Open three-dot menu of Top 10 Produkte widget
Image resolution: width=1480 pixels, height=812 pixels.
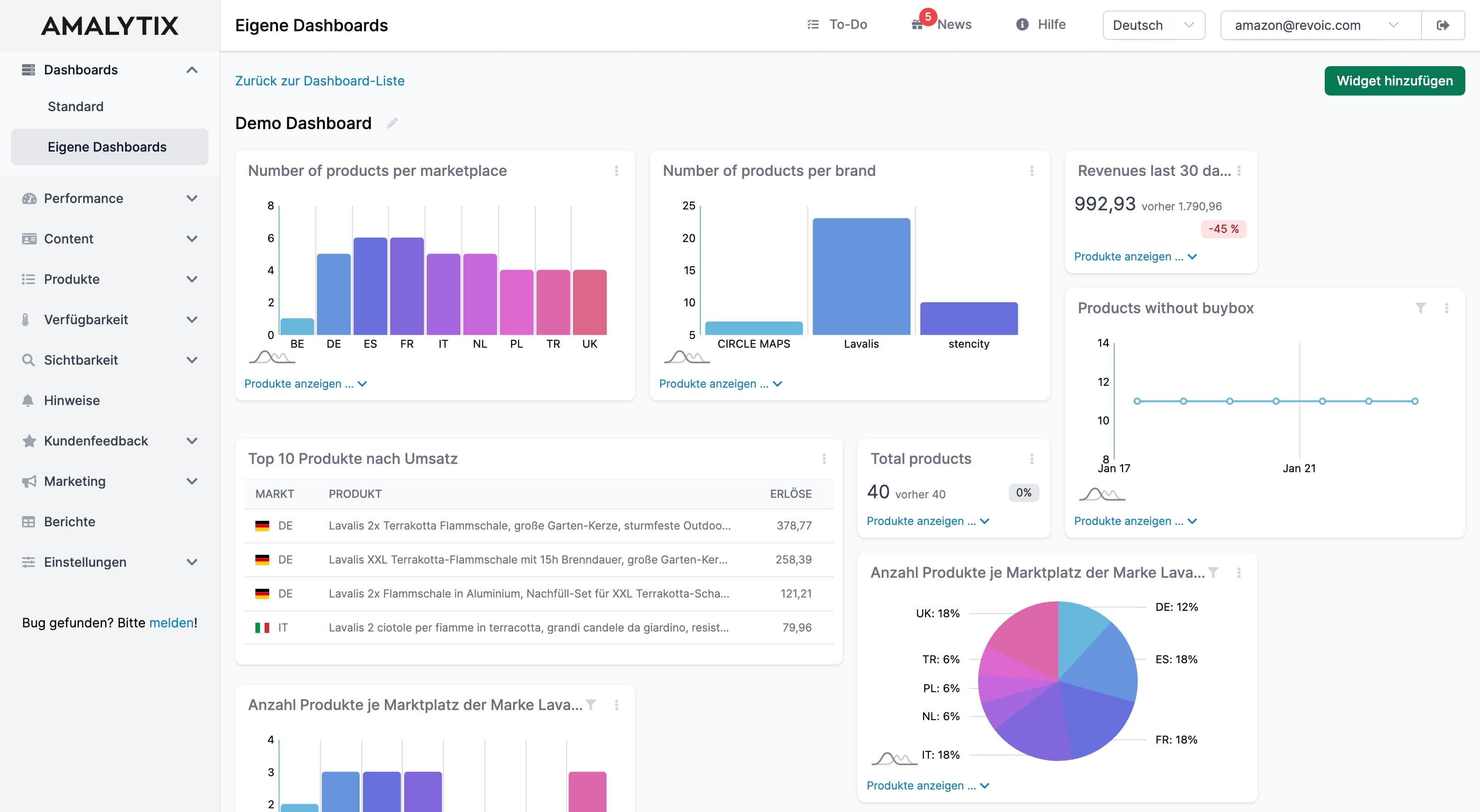coord(825,458)
